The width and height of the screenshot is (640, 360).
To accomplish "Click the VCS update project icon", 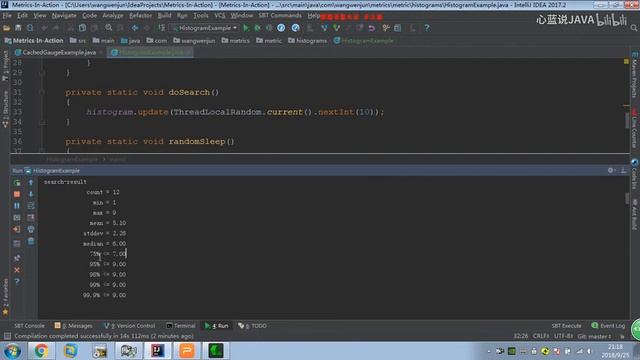I will (x=324, y=28).
